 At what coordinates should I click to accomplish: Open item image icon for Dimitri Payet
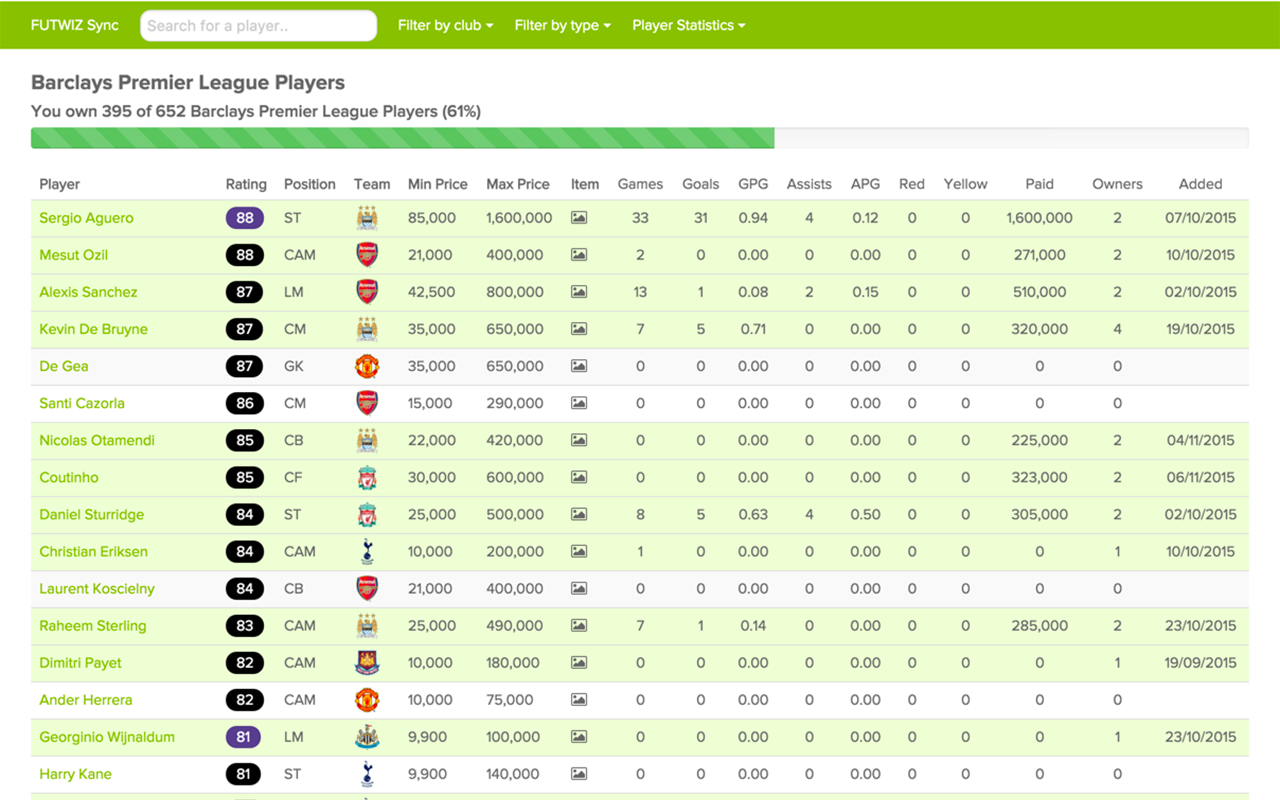pyautogui.click(x=579, y=662)
